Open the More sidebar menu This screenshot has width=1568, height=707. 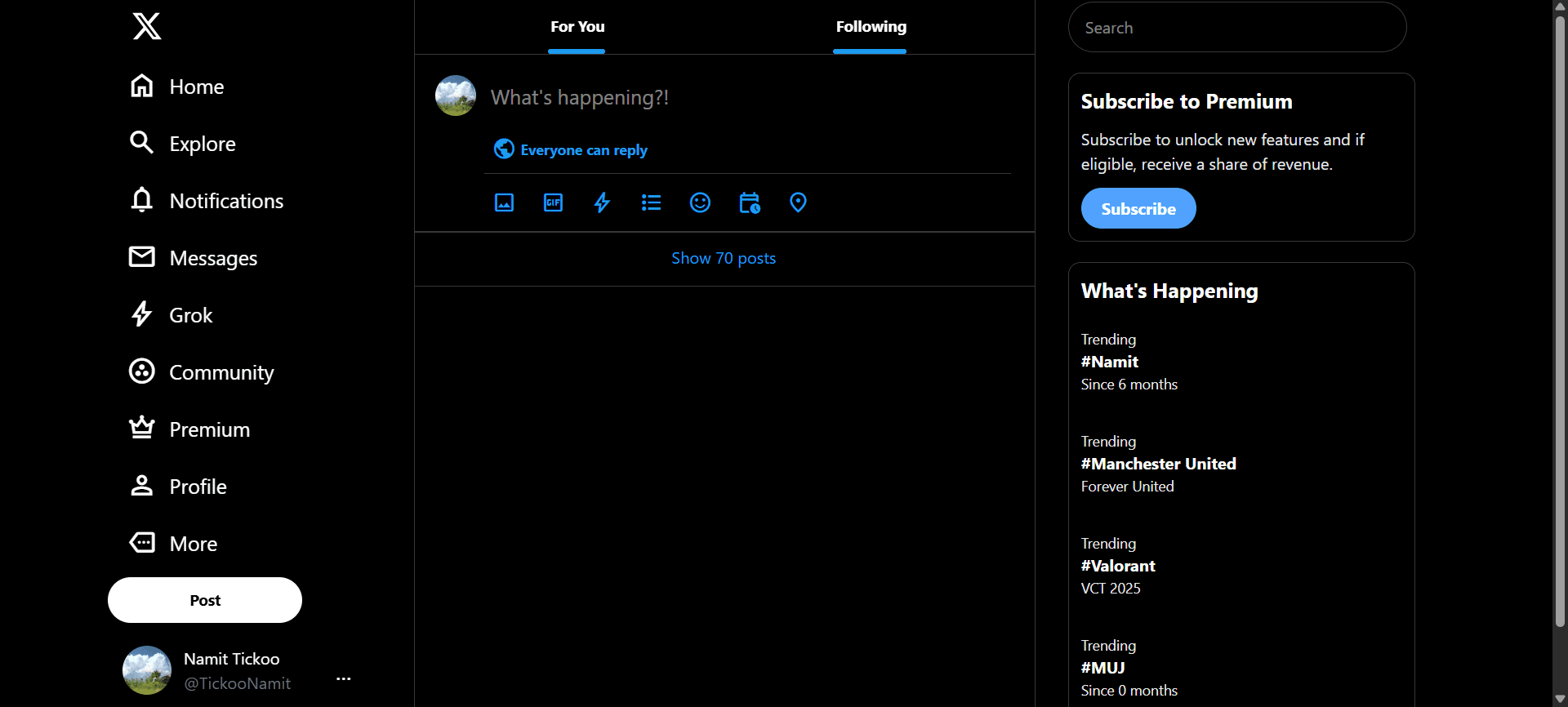click(x=173, y=544)
